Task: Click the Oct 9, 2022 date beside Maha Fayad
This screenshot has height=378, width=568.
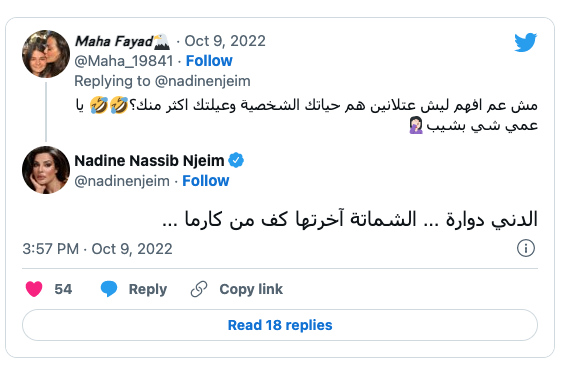Action: pyautogui.click(x=225, y=41)
